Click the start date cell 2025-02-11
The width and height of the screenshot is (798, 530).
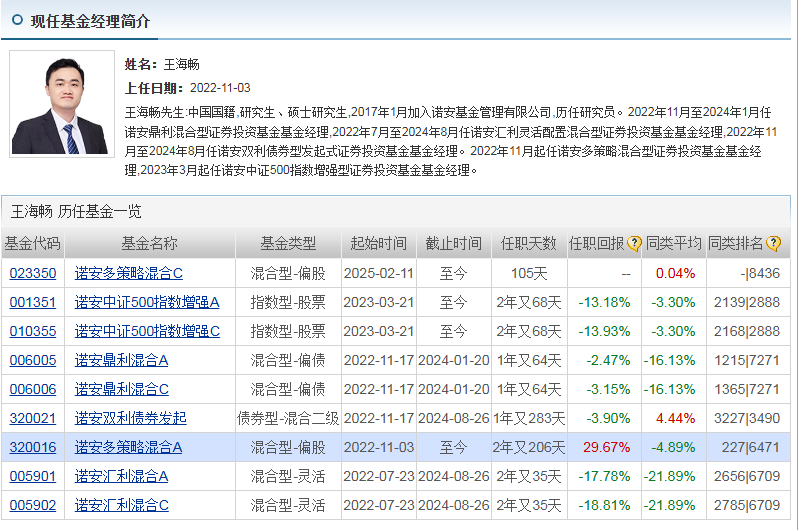pyautogui.click(x=379, y=273)
